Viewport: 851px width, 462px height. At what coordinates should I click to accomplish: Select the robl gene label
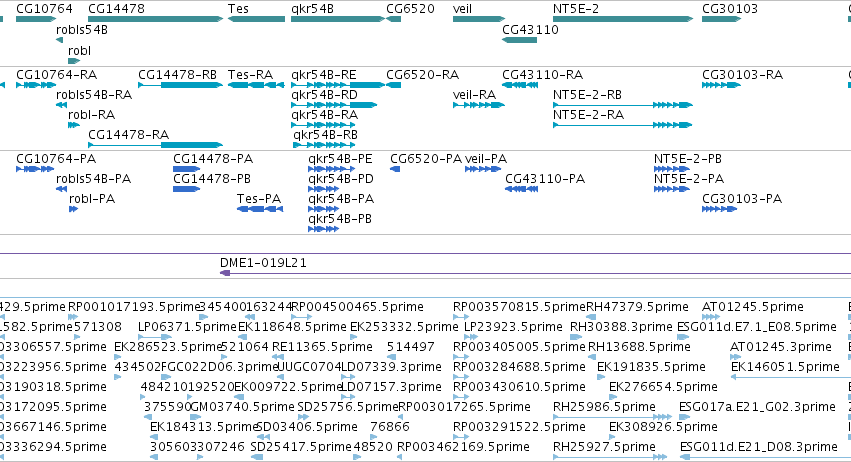[x=79, y=50]
